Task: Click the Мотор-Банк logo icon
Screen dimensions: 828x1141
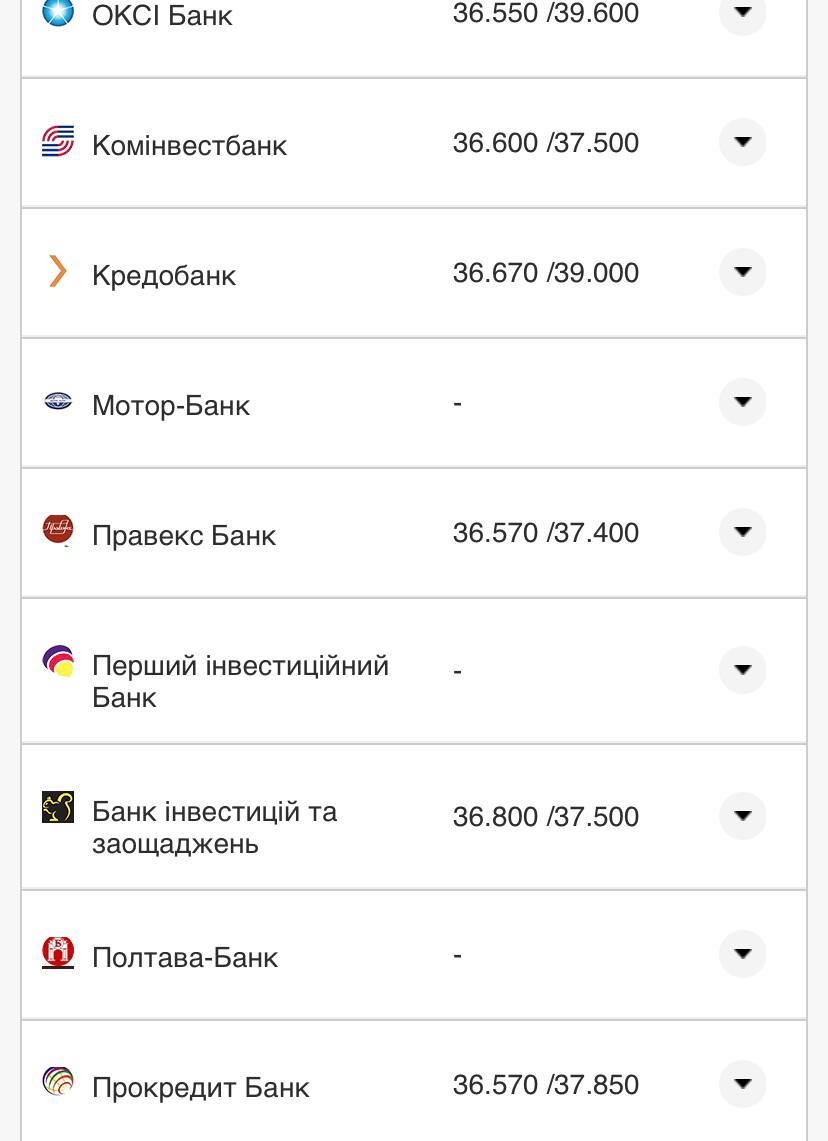Action: point(58,402)
